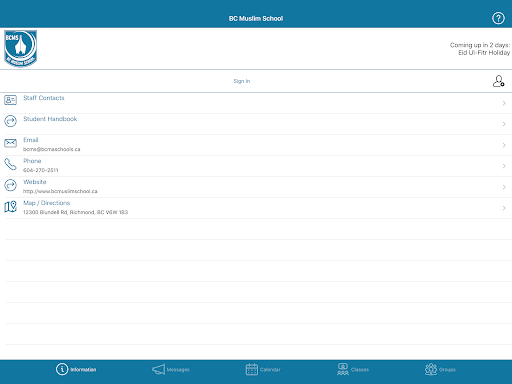Open the Classes tab
The image size is (512, 384).
(353, 369)
